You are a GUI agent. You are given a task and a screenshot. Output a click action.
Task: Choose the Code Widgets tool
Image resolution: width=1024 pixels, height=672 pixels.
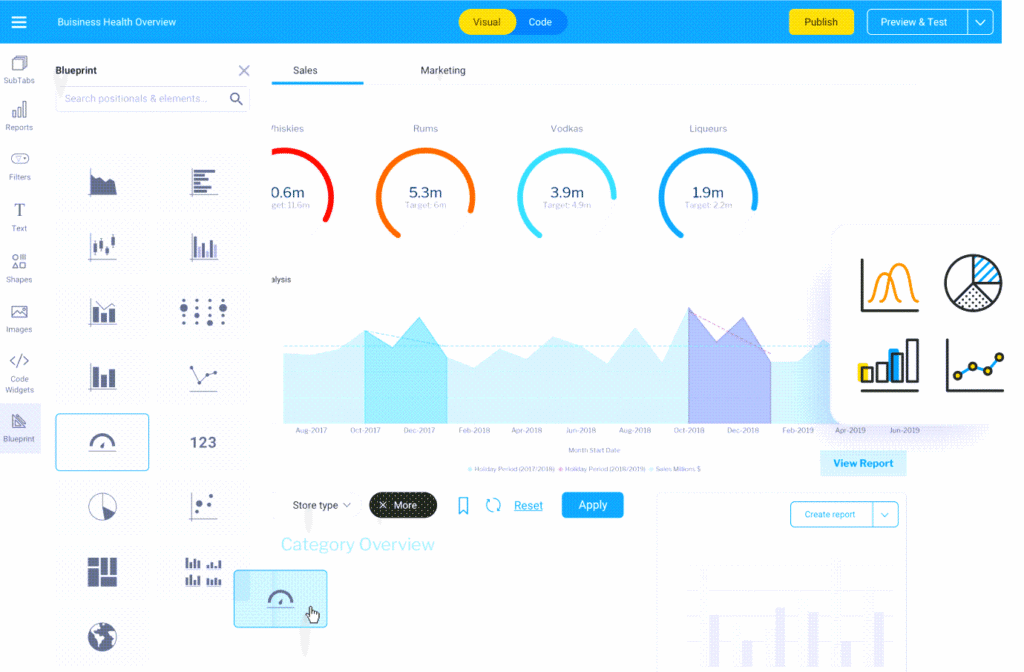click(19, 374)
